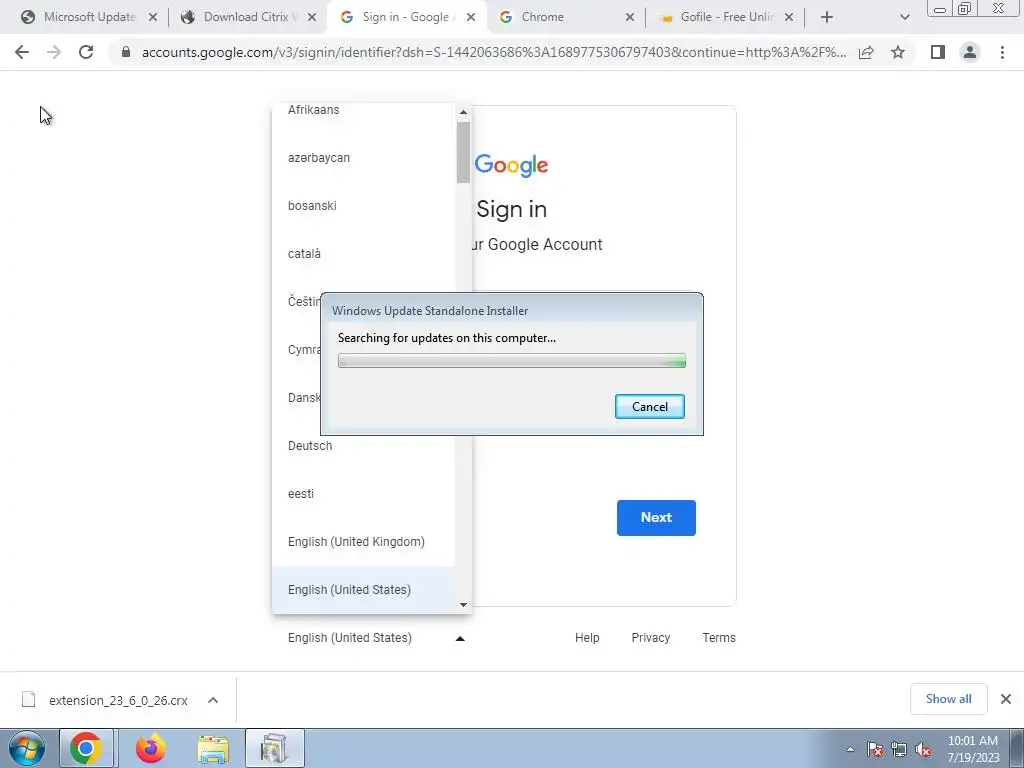
Task: Choose Afrikaans language
Action: point(363,110)
